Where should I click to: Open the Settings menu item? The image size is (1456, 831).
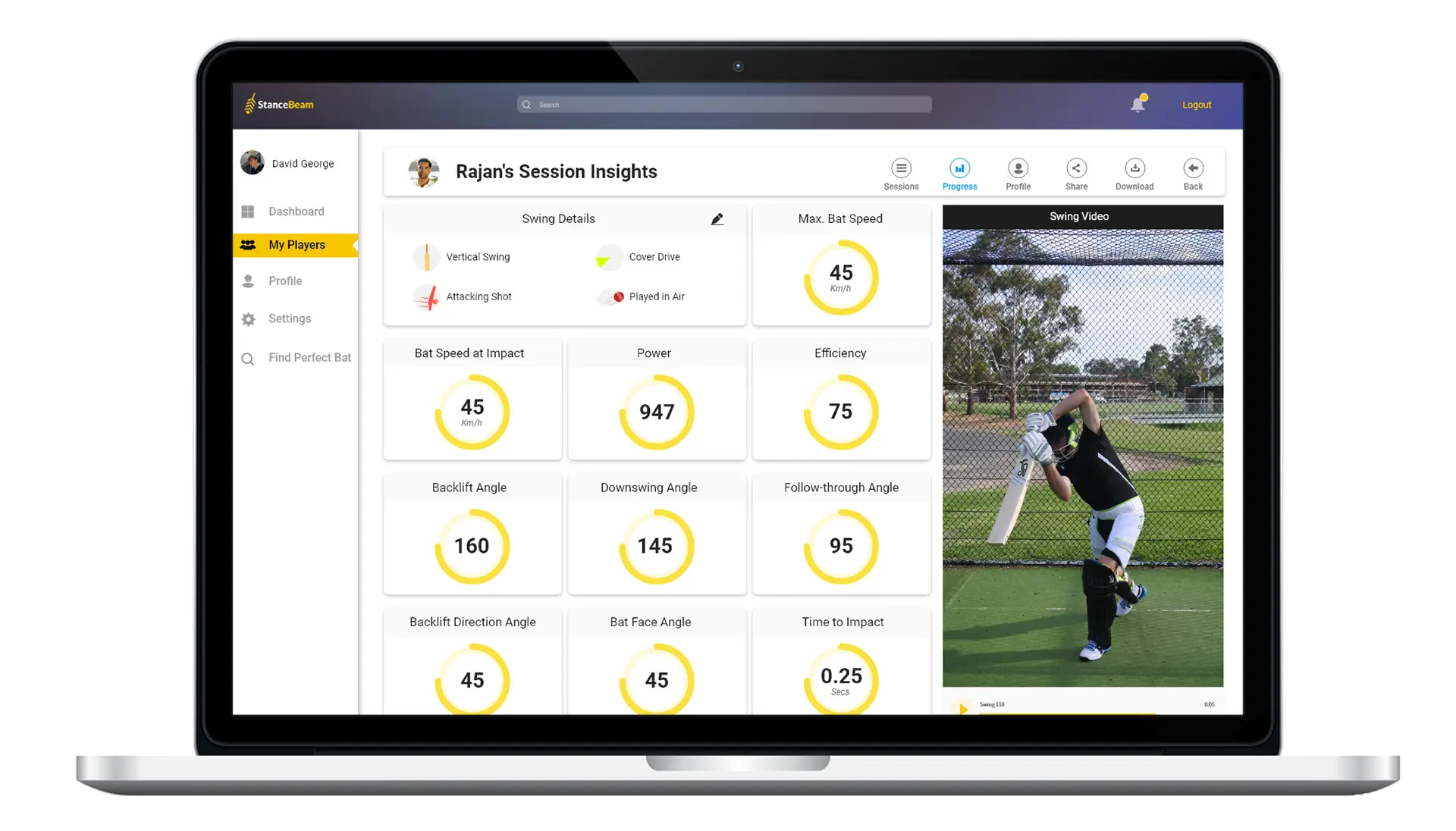coord(289,318)
